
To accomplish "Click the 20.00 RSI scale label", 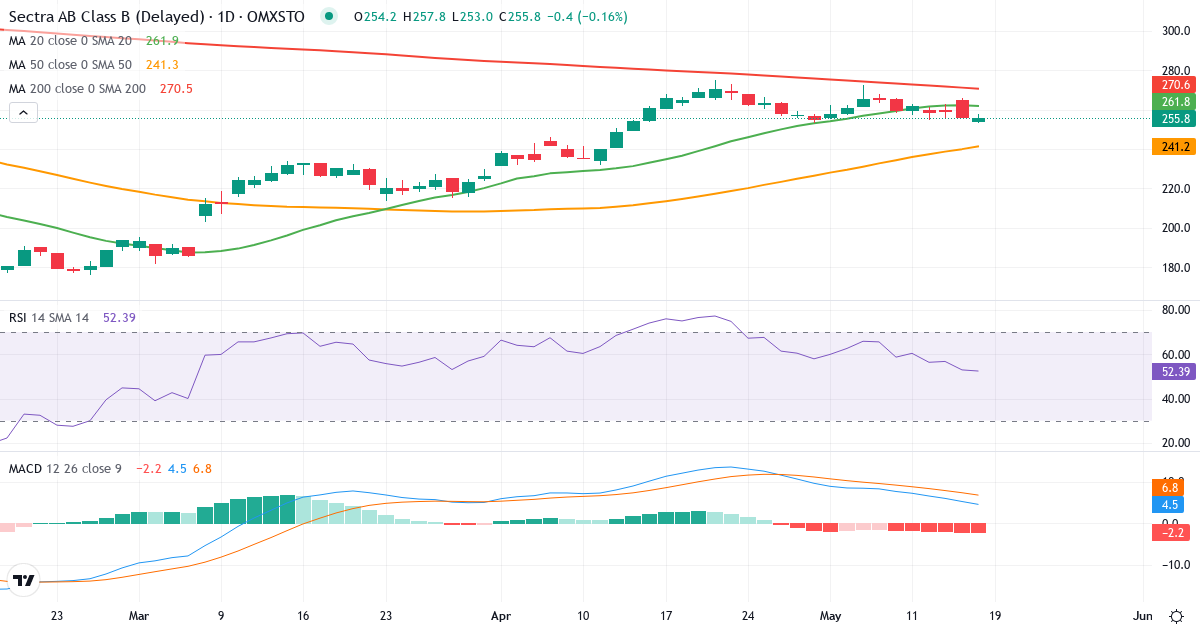I will [1174, 442].
